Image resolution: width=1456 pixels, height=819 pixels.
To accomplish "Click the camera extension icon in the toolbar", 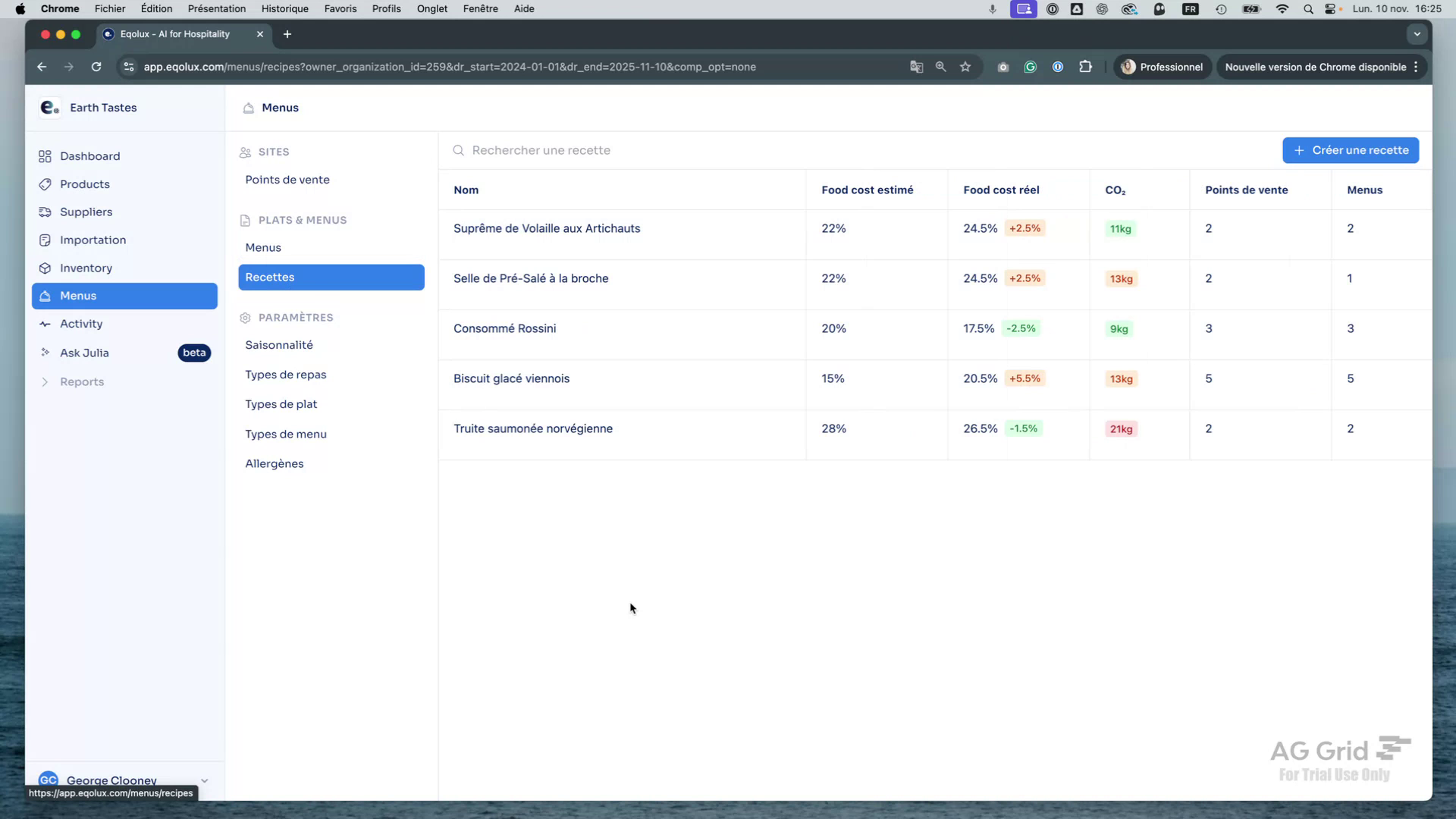I will 1003,67.
